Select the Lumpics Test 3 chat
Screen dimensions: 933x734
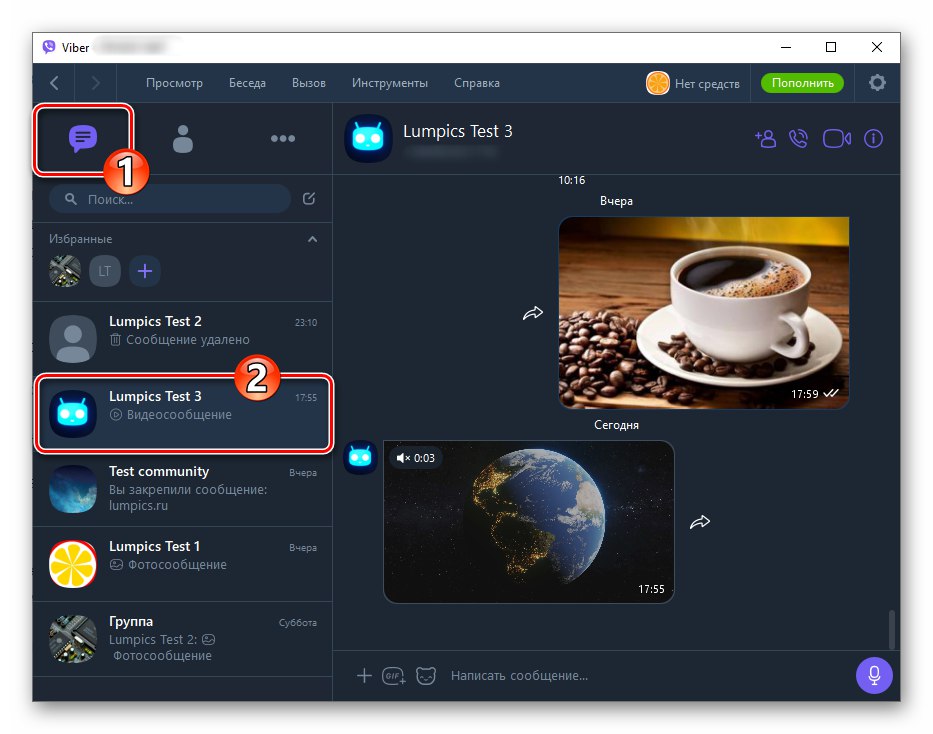tap(183, 413)
